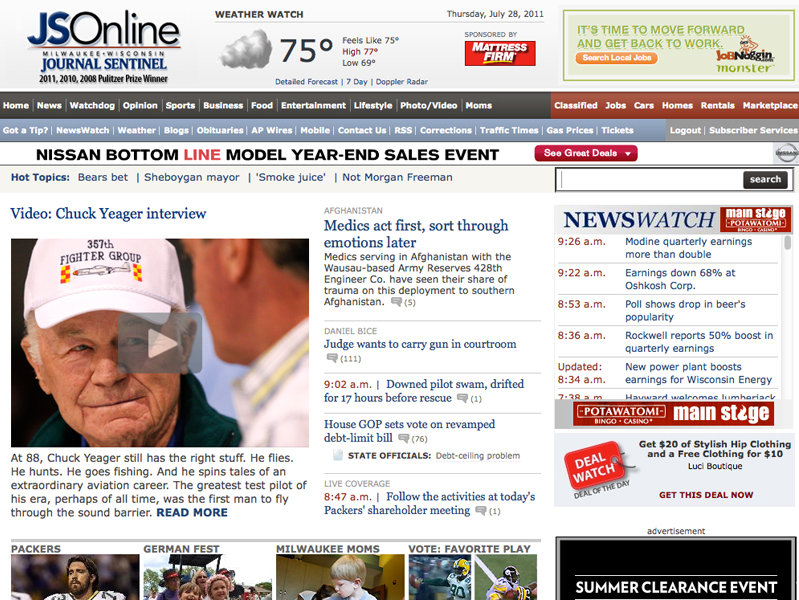The height and width of the screenshot is (600, 799).
Task: Click the Nissan logo on banner
Action: (786, 153)
